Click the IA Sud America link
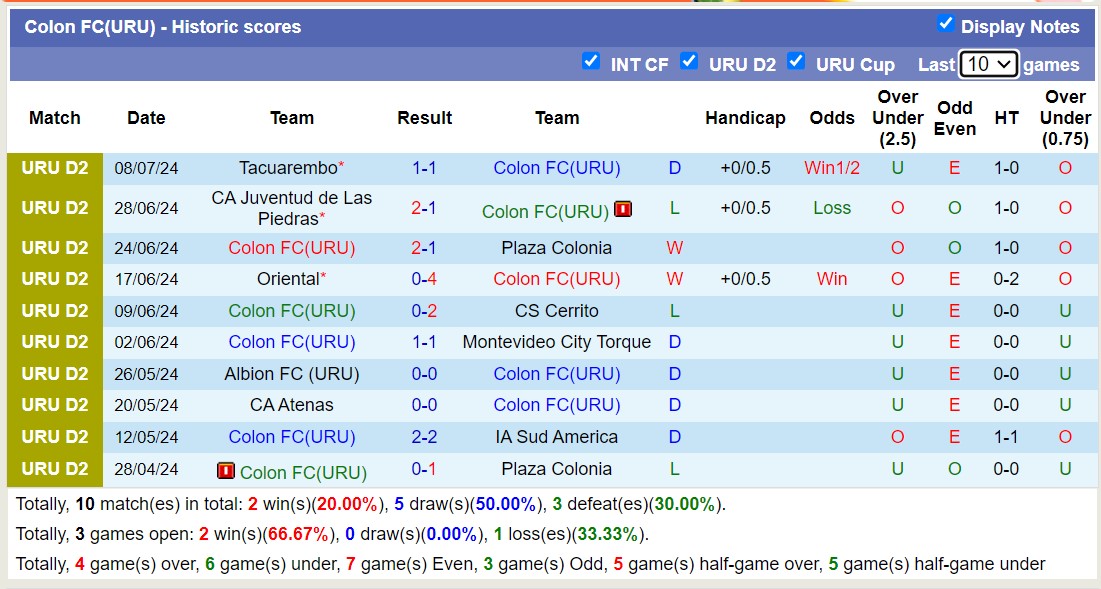Viewport: 1101px width, 589px height. click(556, 437)
